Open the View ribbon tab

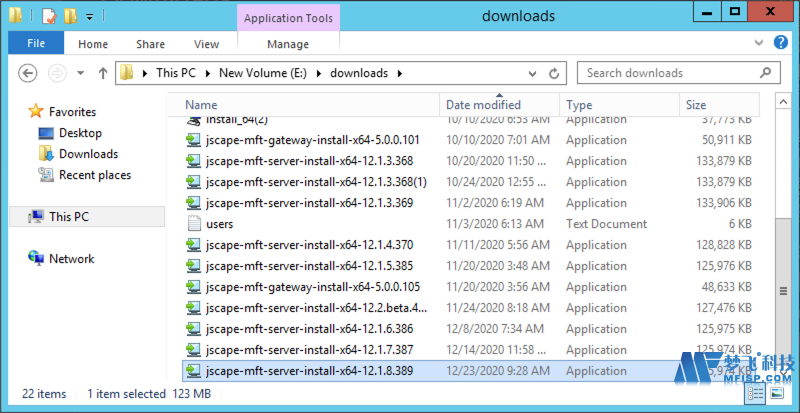207,44
